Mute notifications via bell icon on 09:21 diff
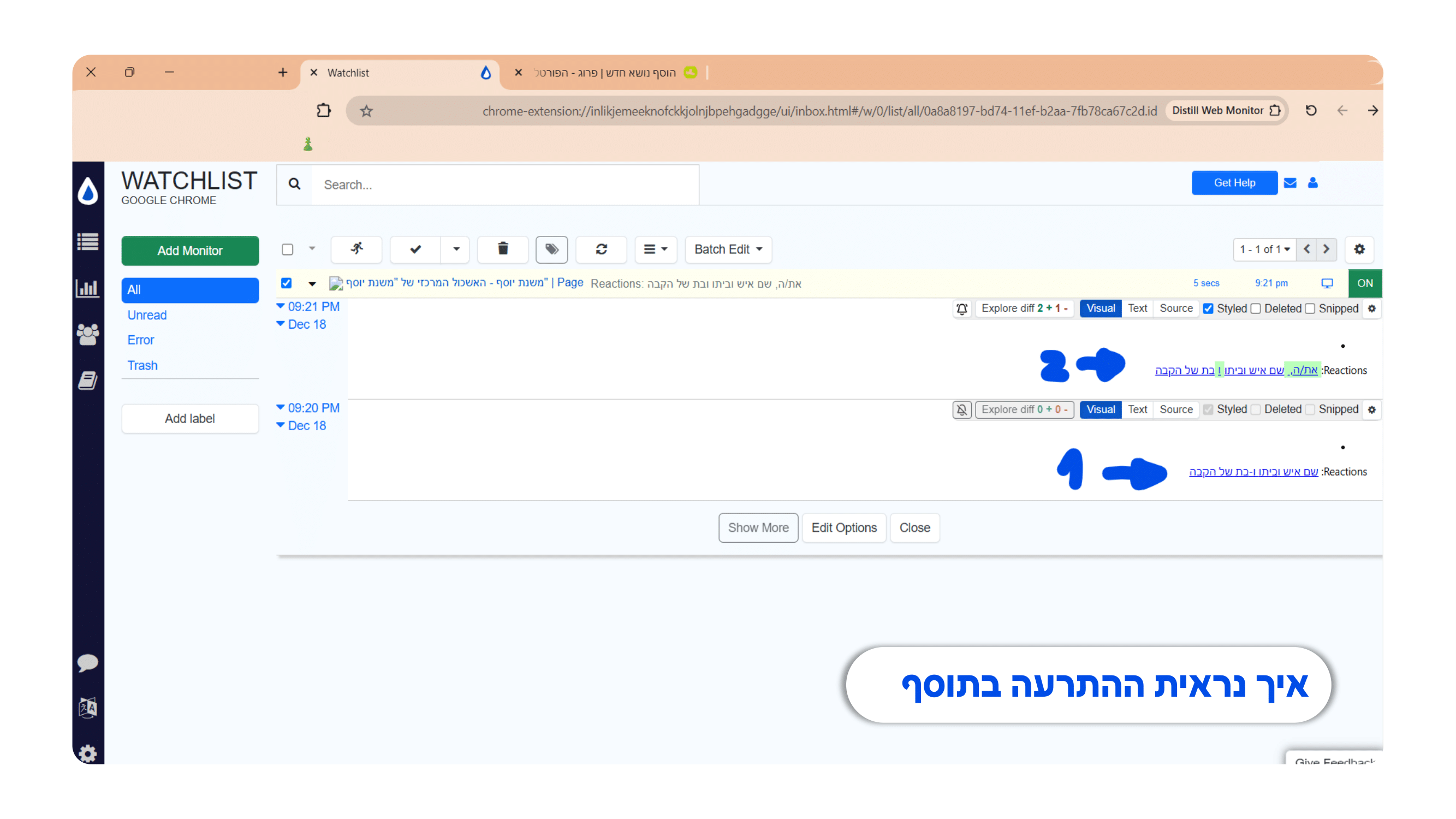Viewport: 1456px width, 819px height. click(961, 308)
